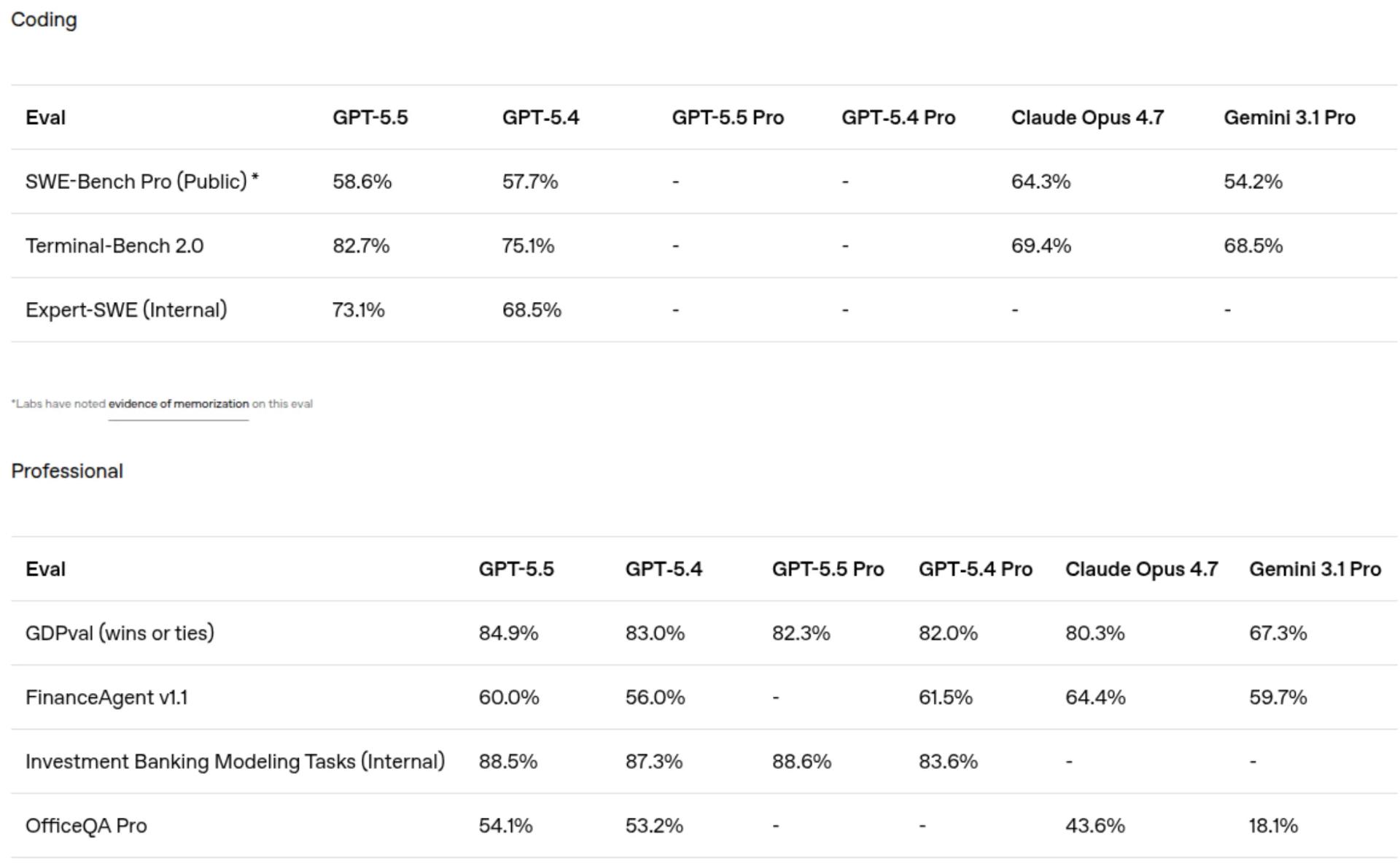
Task: Click the Coding section heading
Action: pyautogui.click(x=44, y=20)
